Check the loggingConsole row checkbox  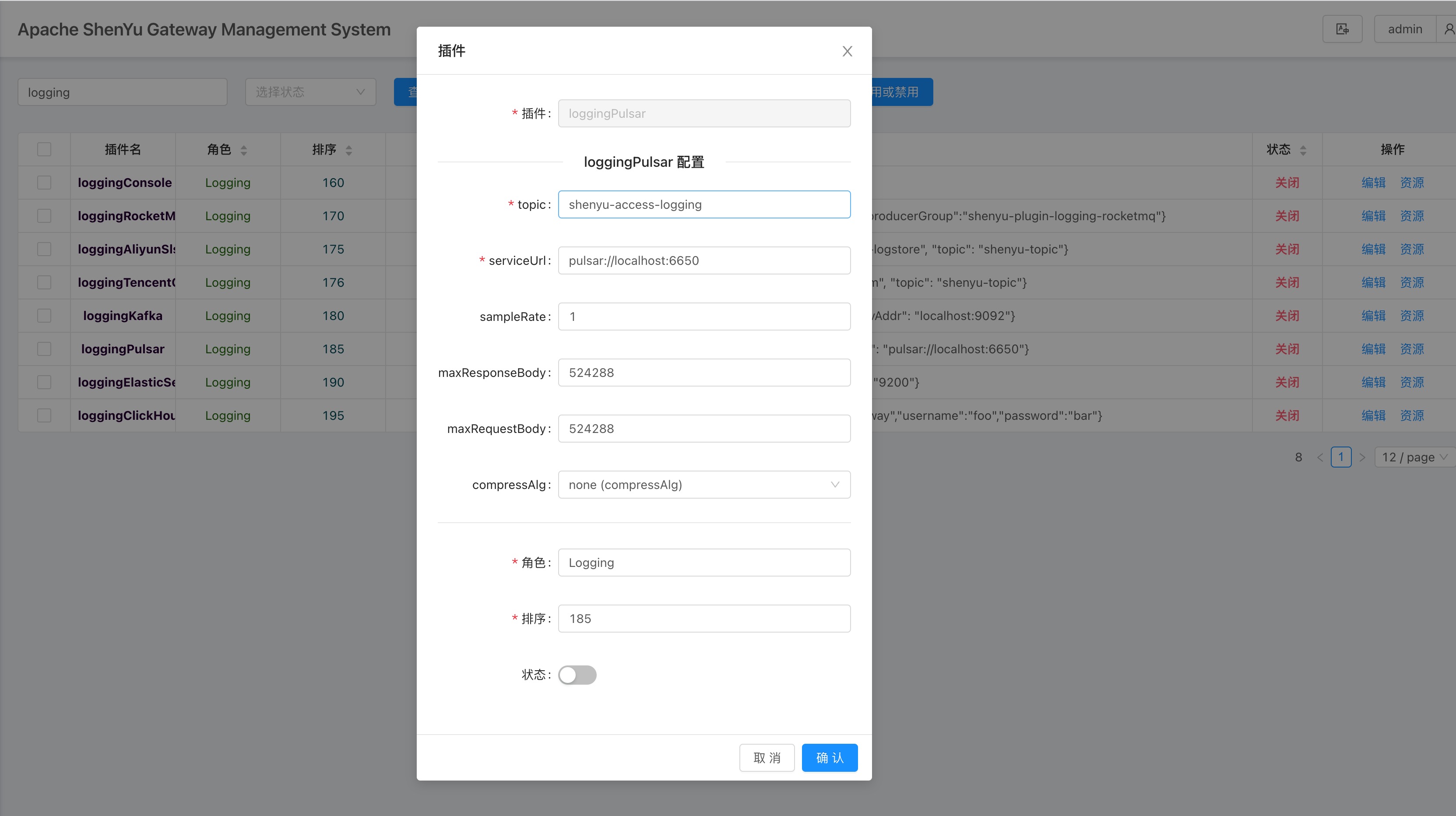point(44,183)
